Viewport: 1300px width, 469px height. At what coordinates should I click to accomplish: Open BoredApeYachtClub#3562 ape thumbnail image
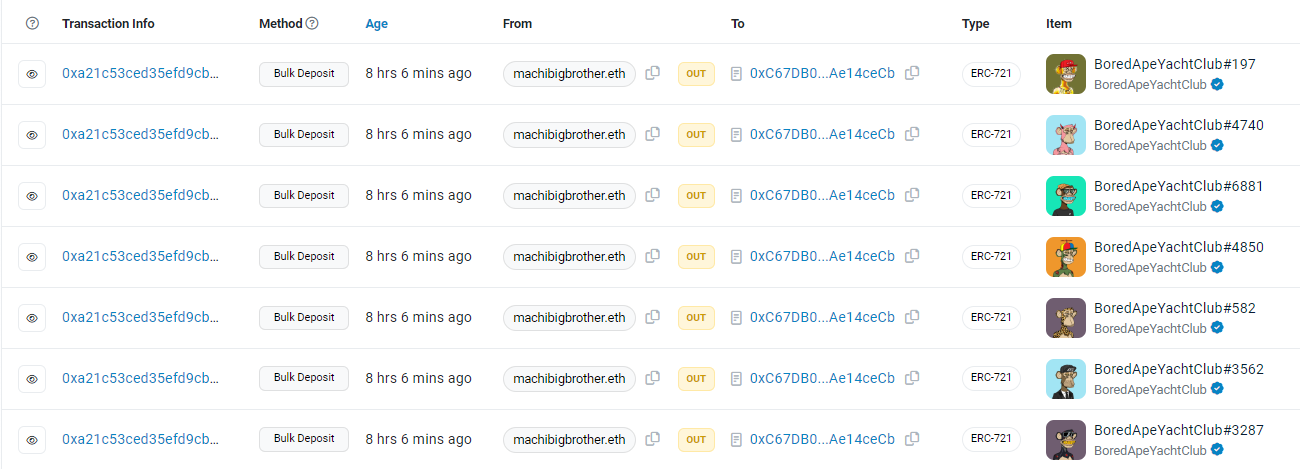click(x=1066, y=379)
